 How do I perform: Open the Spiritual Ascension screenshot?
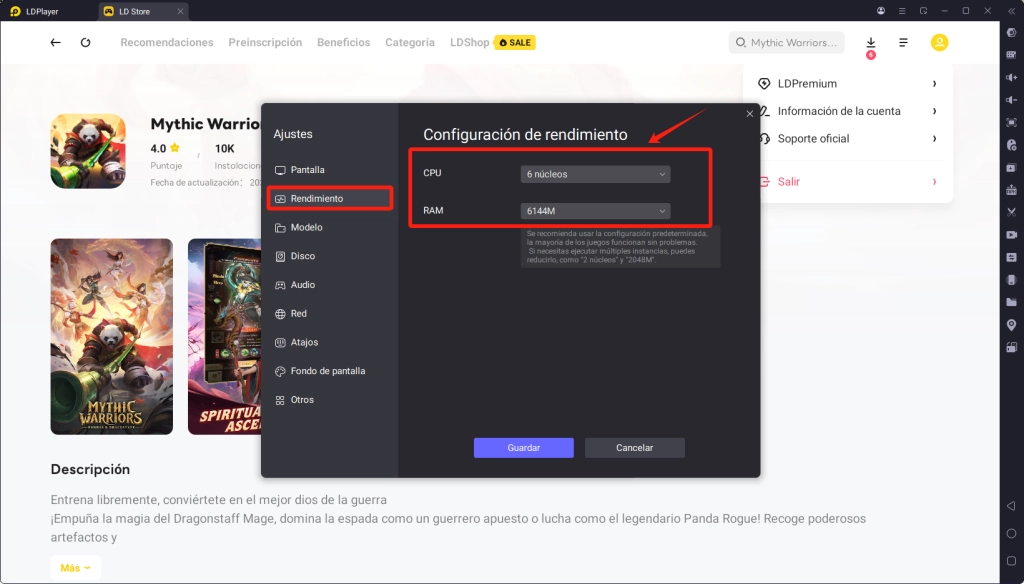point(225,336)
